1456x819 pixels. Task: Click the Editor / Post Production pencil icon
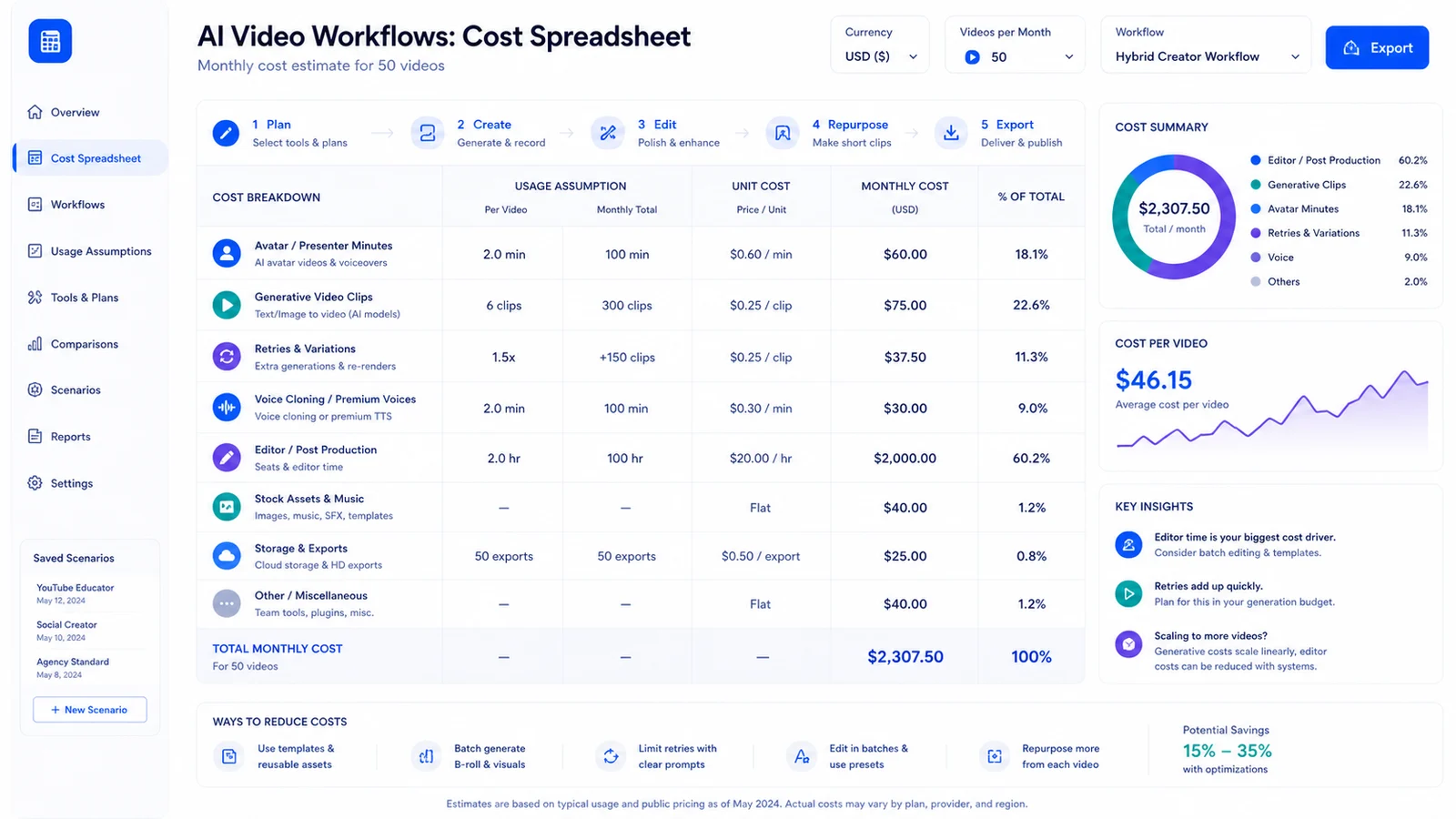tap(227, 457)
